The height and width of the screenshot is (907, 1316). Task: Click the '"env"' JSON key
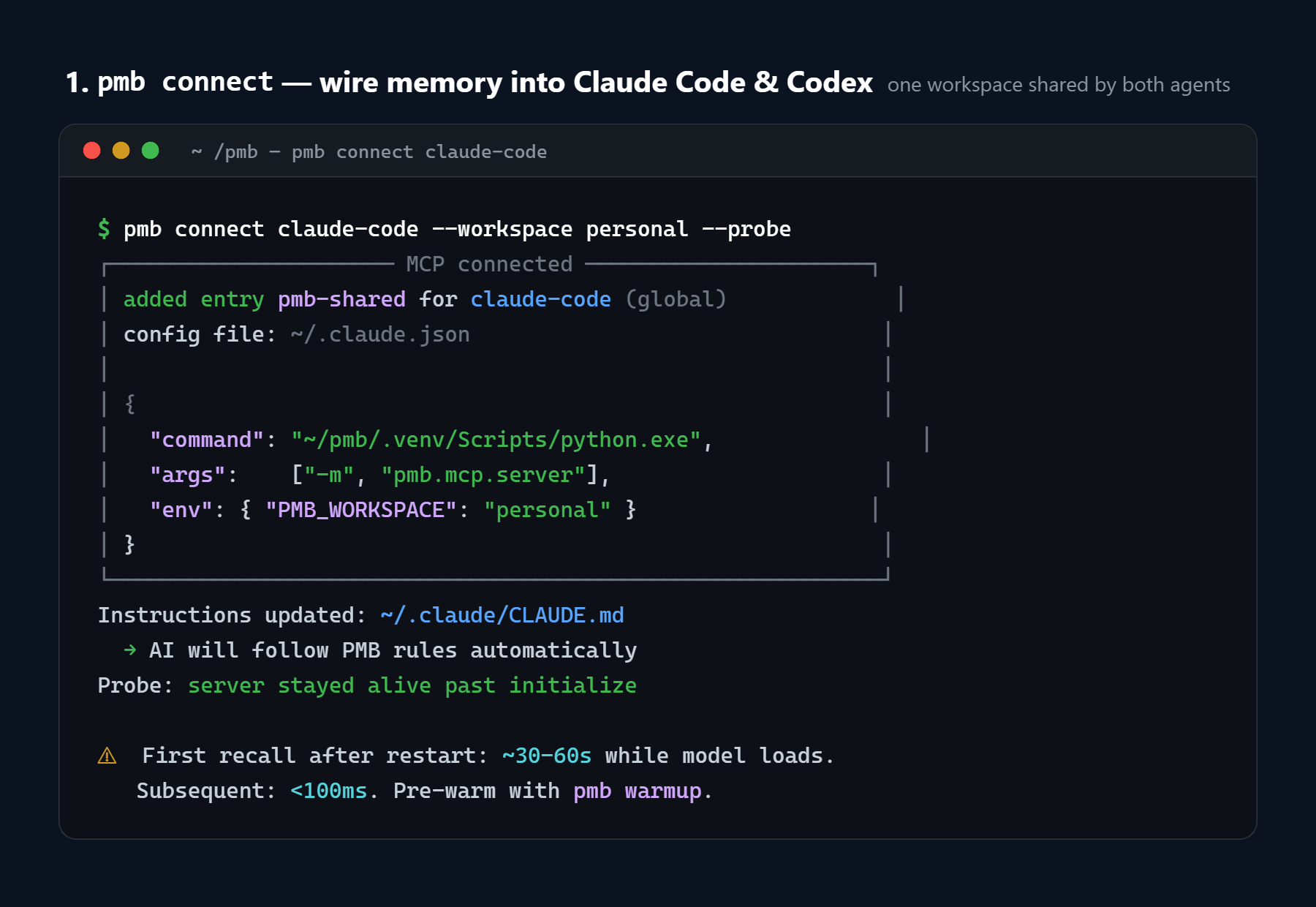click(x=181, y=510)
